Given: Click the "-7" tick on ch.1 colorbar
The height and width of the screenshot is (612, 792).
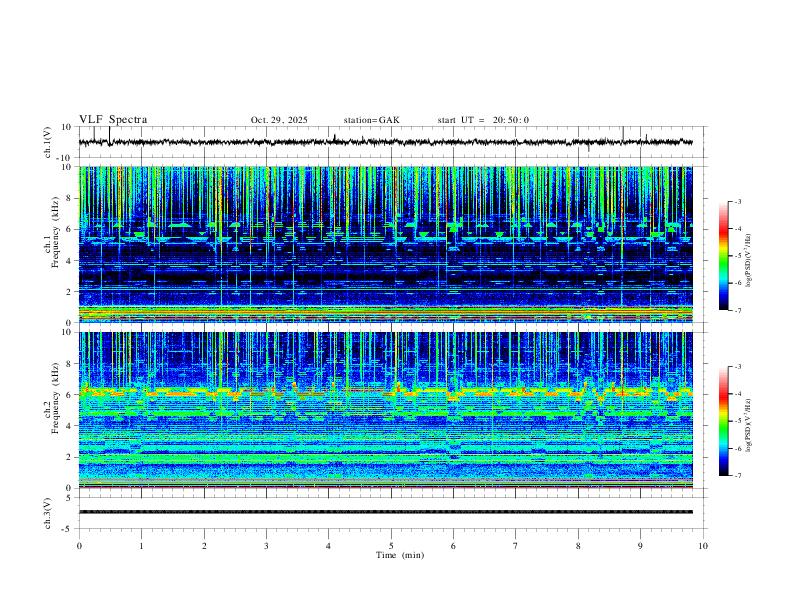Looking at the screenshot, I should [x=738, y=310].
